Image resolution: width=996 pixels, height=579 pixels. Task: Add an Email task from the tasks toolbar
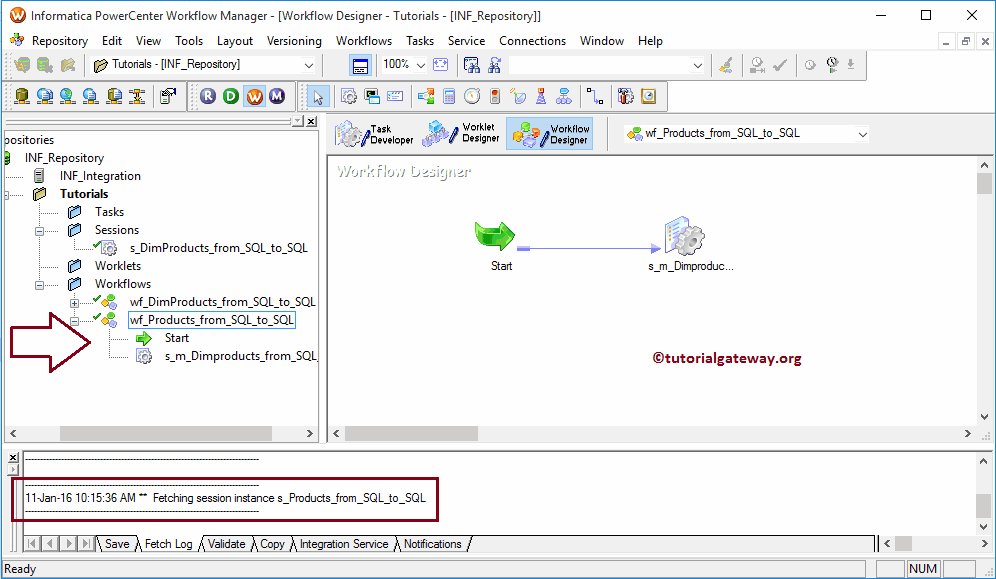395,96
